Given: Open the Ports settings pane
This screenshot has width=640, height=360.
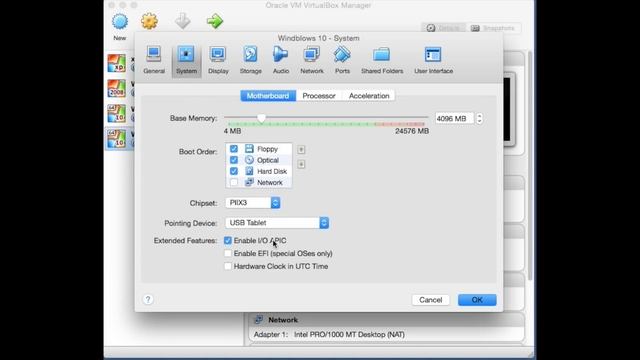Looking at the screenshot, I should [x=342, y=60].
